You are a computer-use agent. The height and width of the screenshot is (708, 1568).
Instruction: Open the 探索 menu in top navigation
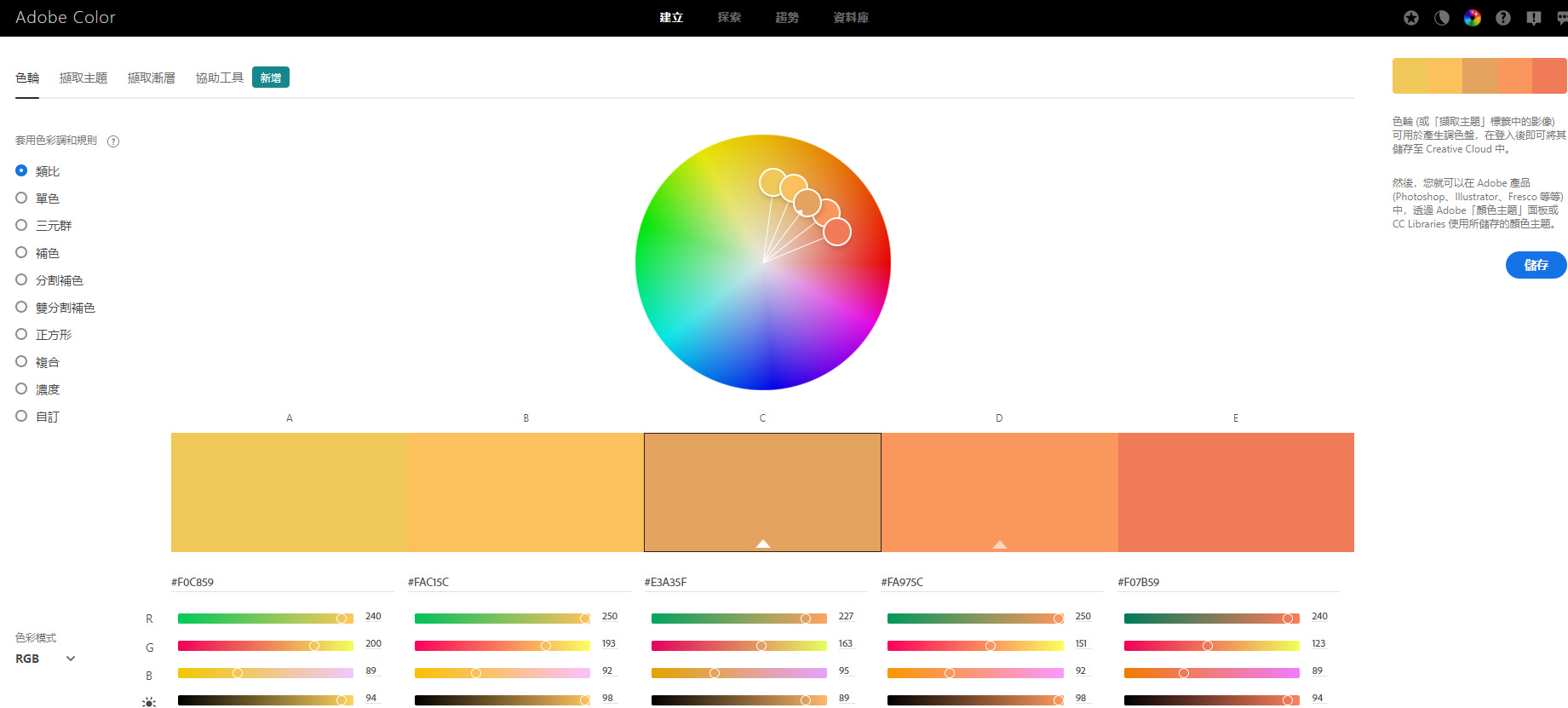coord(729,18)
